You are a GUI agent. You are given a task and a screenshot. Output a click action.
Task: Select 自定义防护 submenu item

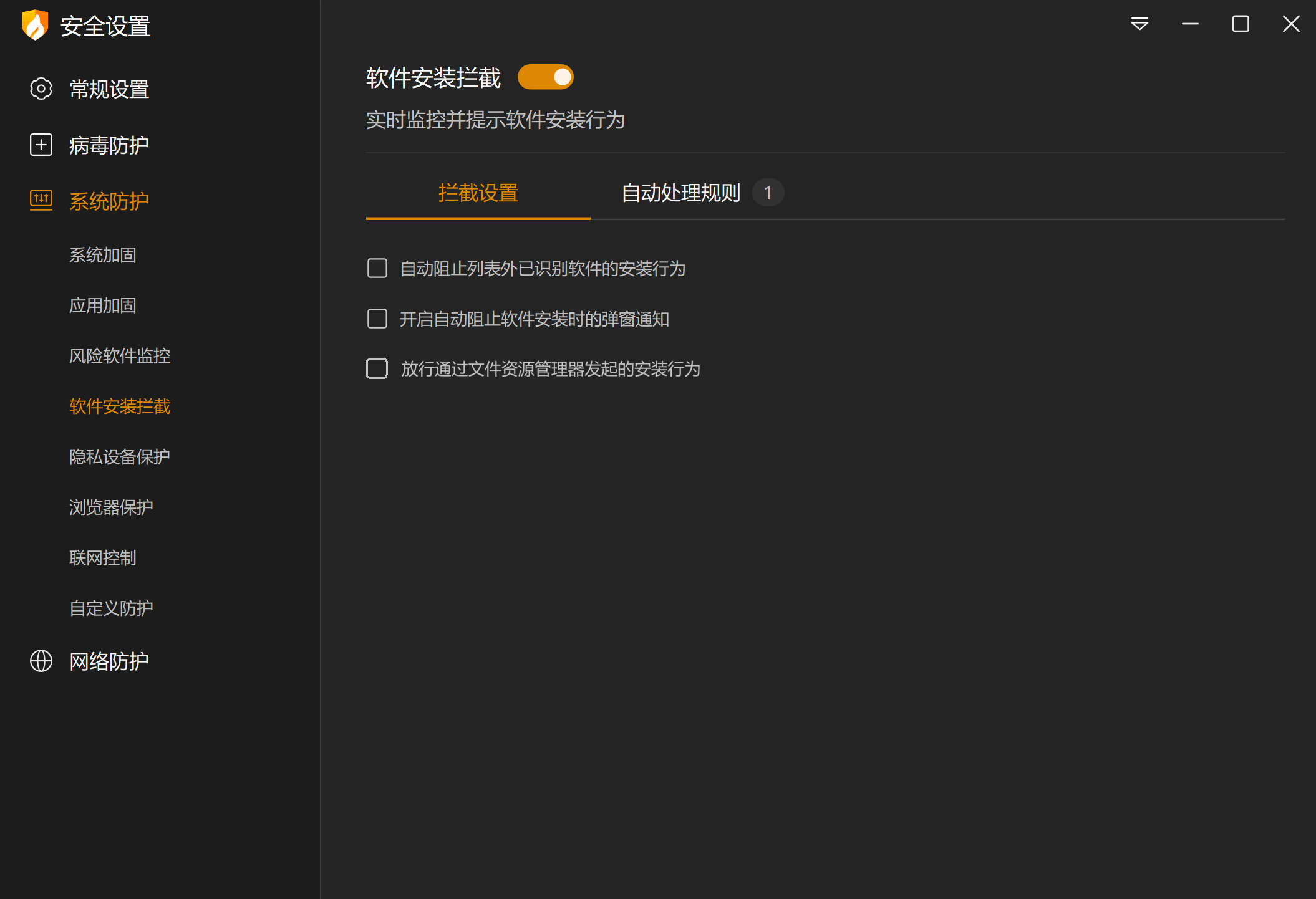(x=111, y=608)
